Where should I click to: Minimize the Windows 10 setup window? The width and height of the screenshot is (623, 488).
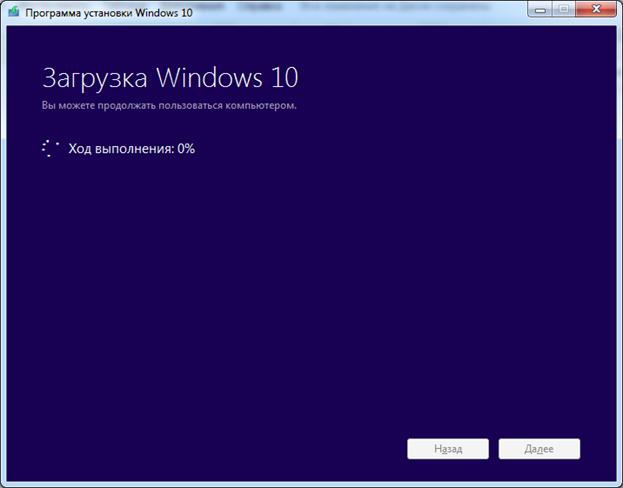pos(540,10)
